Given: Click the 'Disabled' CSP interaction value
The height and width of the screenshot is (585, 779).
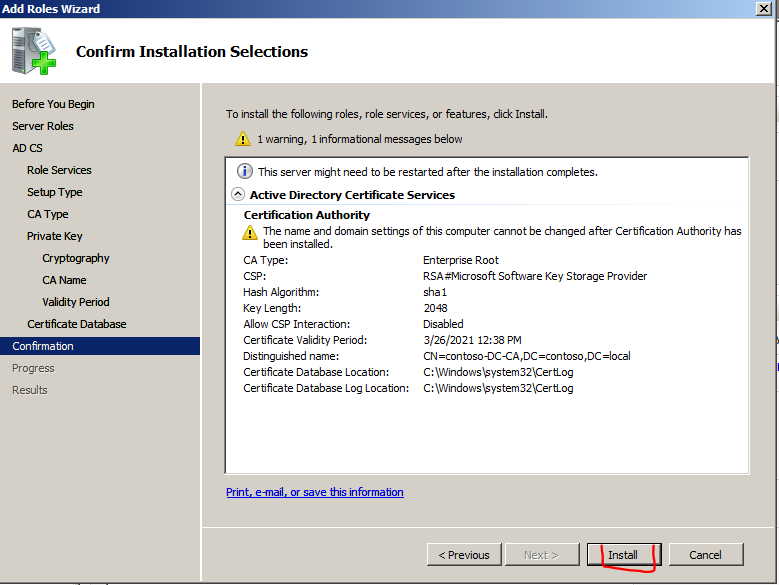Looking at the screenshot, I should pos(443,324).
